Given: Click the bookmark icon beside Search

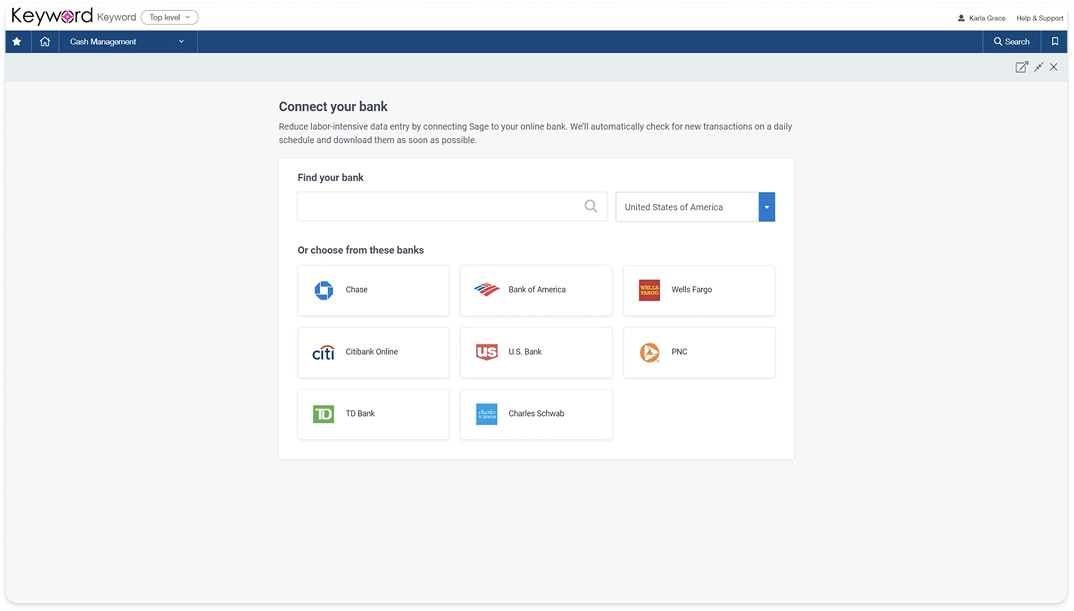Looking at the screenshot, I should (1055, 42).
